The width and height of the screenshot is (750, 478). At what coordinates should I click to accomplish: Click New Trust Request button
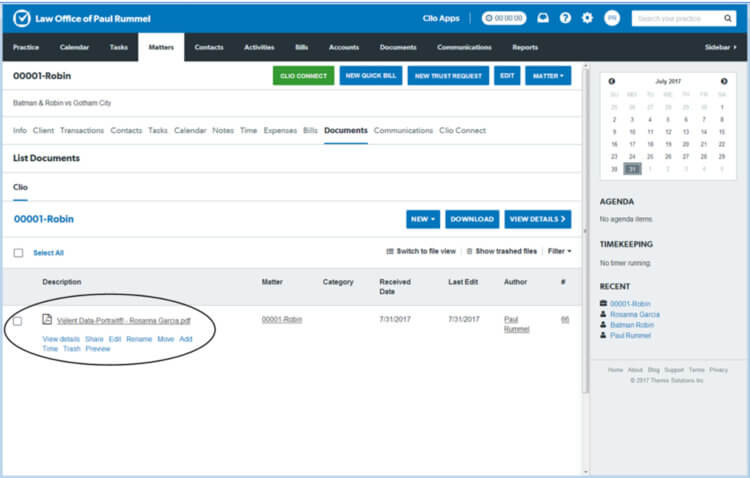448,76
